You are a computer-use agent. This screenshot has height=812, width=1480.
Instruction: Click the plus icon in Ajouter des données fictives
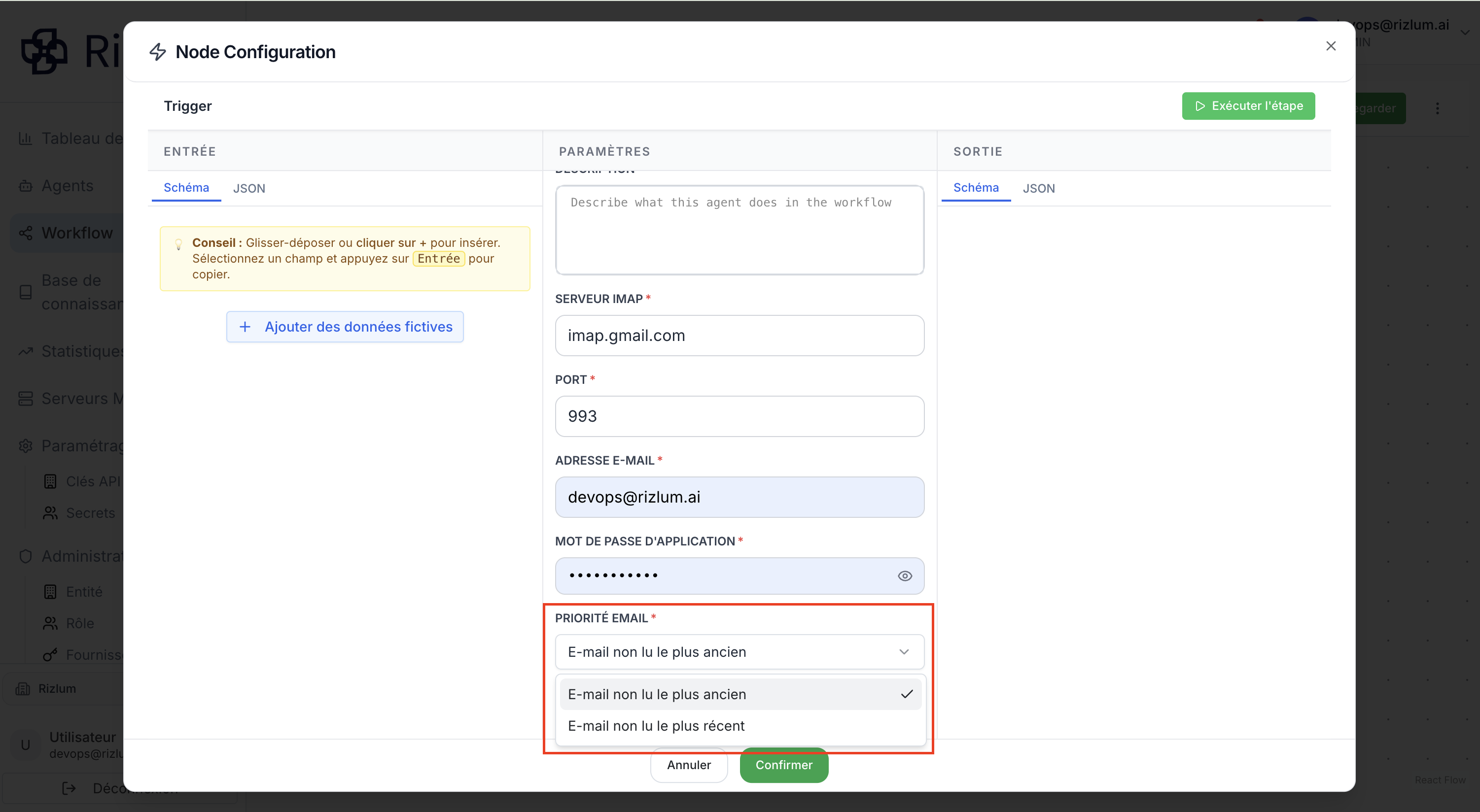click(x=245, y=327)
